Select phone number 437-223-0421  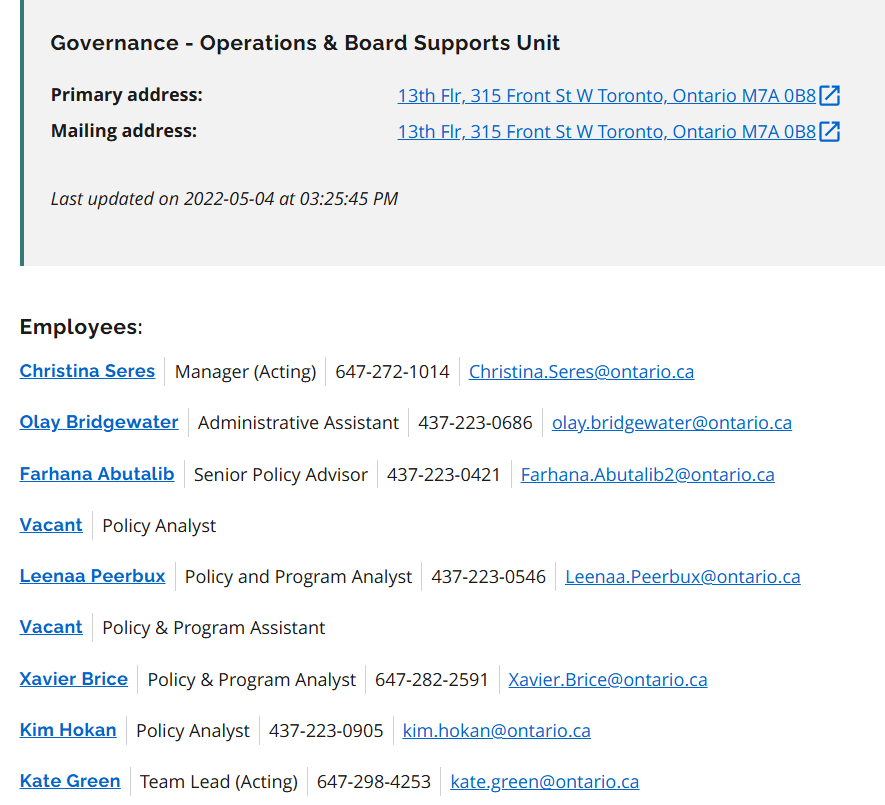pos(444,475)
